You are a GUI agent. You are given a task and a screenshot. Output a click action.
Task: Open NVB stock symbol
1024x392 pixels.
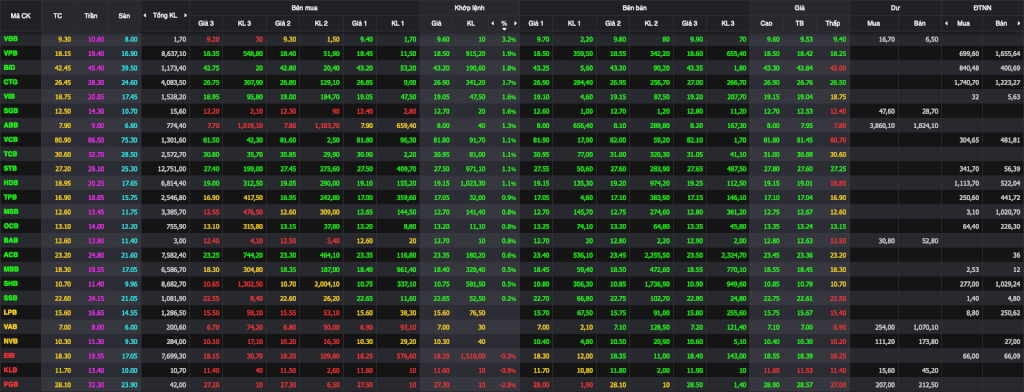coord(10,340)
